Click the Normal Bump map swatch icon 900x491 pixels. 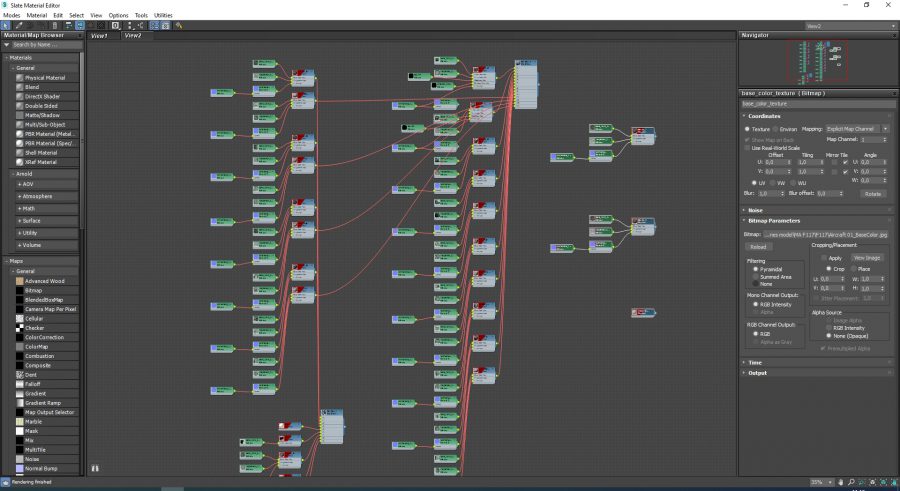(20, 469)
